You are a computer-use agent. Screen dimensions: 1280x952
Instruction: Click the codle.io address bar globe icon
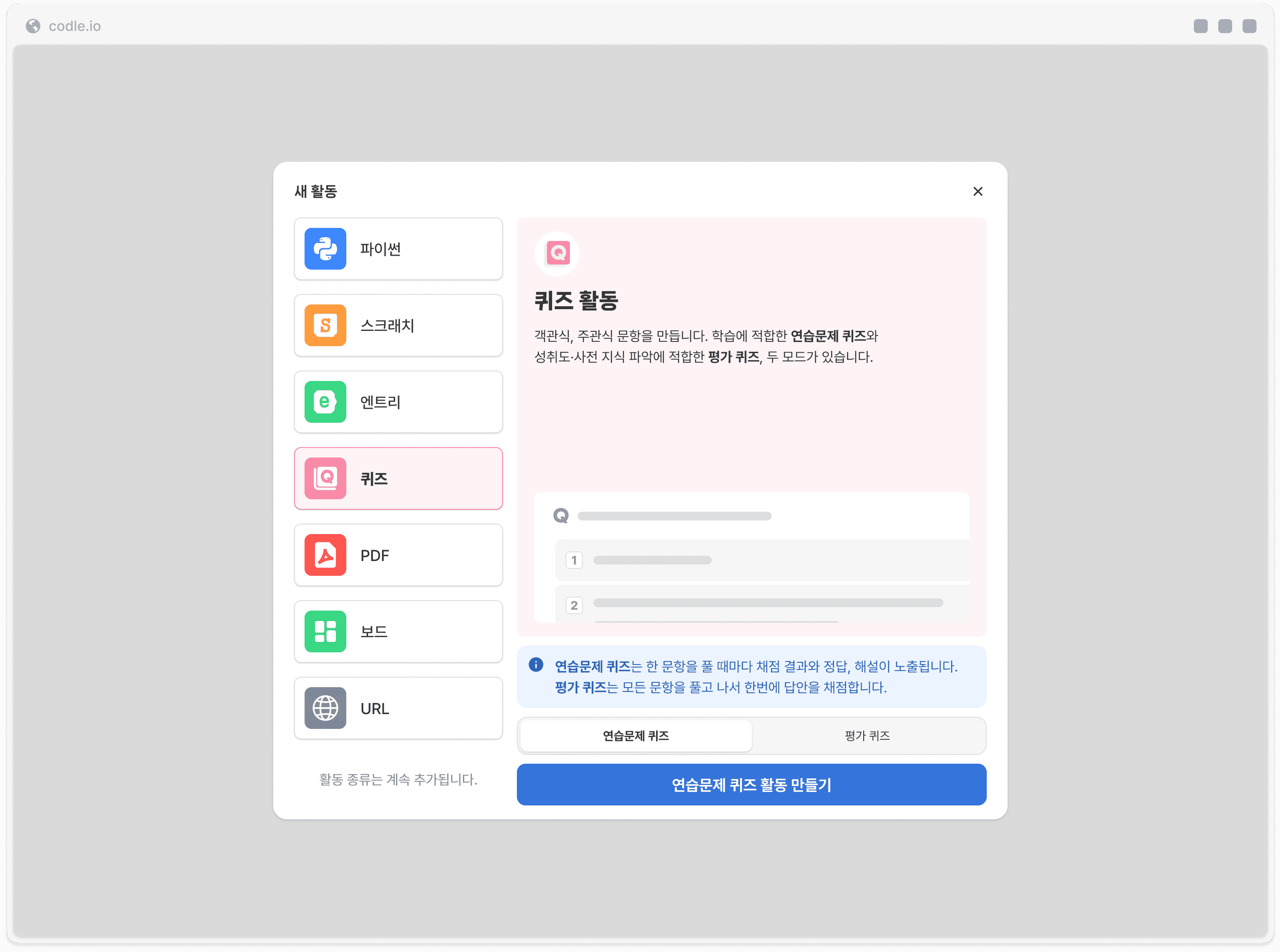pos(34,26)
